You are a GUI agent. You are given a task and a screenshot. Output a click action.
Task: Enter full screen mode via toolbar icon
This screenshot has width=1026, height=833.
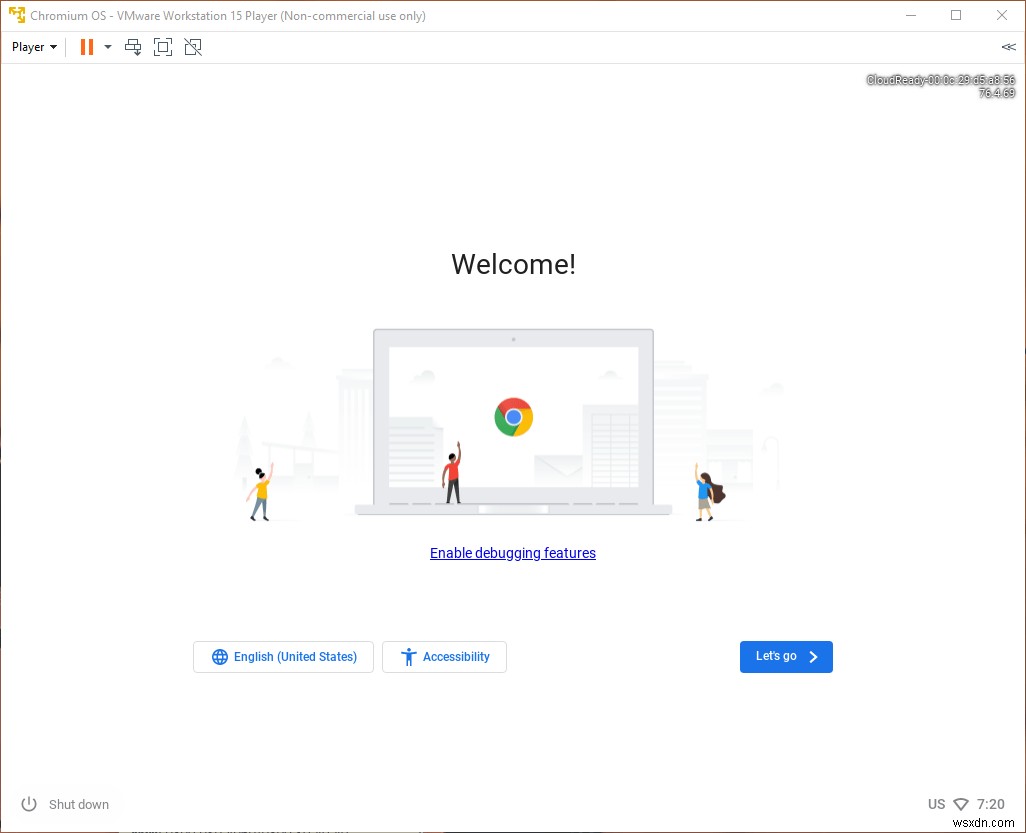pyautogui.click(x=163, y=46)
